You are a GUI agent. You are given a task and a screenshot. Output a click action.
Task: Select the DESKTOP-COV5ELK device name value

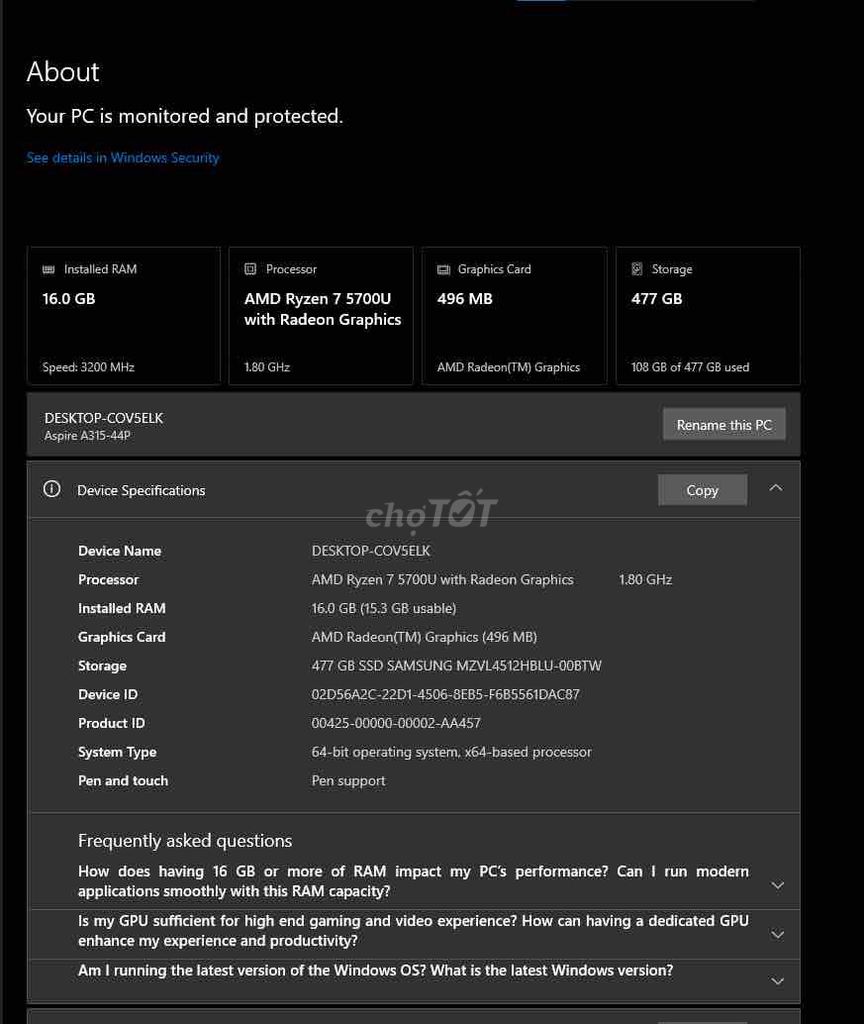coord(370,551)
